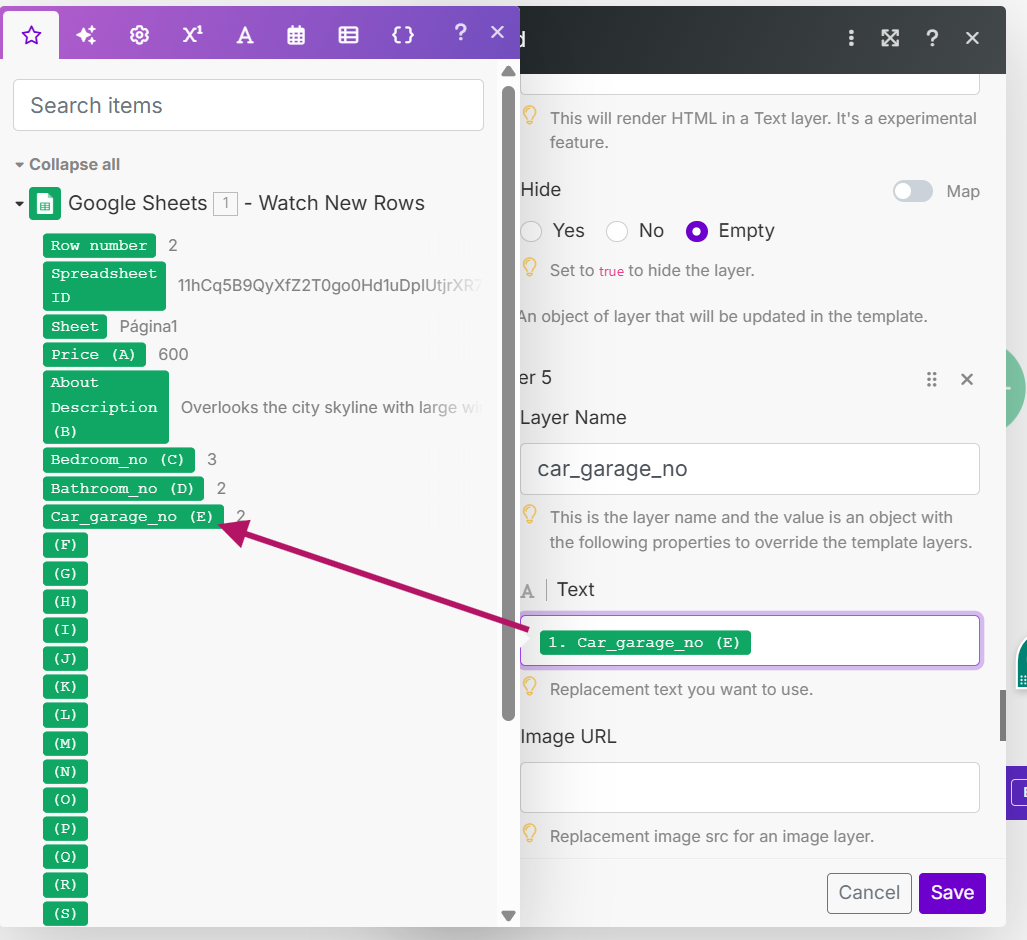Insert the (K) column variable
Screen dimensions: 1027x940
pyautogui.click(x=65, y=686)
